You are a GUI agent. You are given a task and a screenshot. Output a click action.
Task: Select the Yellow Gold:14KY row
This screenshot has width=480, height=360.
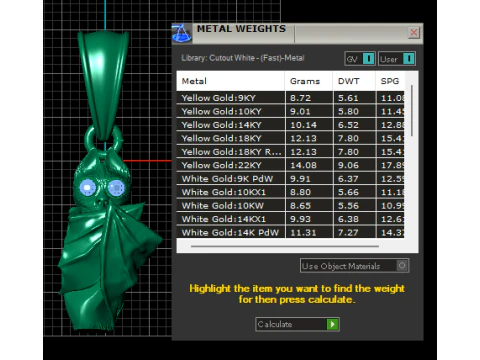tap(290, 125)
